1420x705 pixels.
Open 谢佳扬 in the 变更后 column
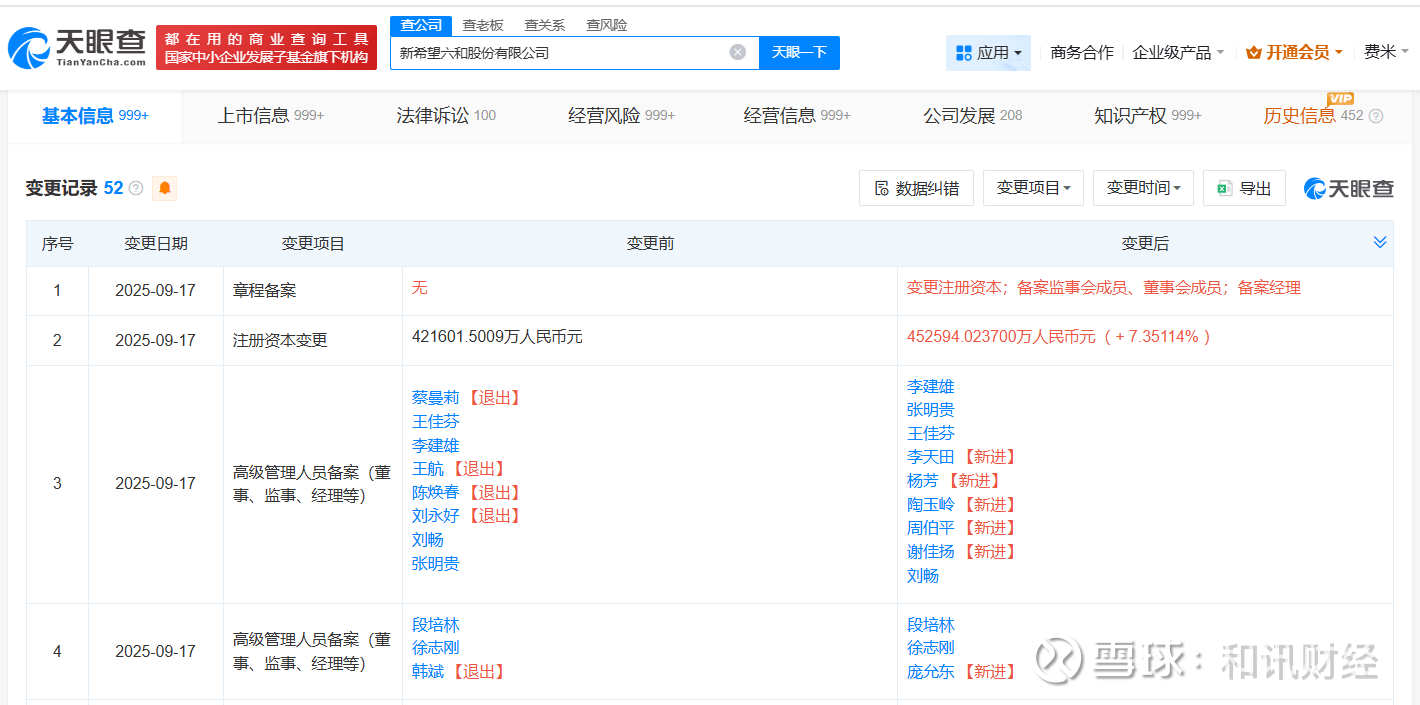(x=931, y=552)
